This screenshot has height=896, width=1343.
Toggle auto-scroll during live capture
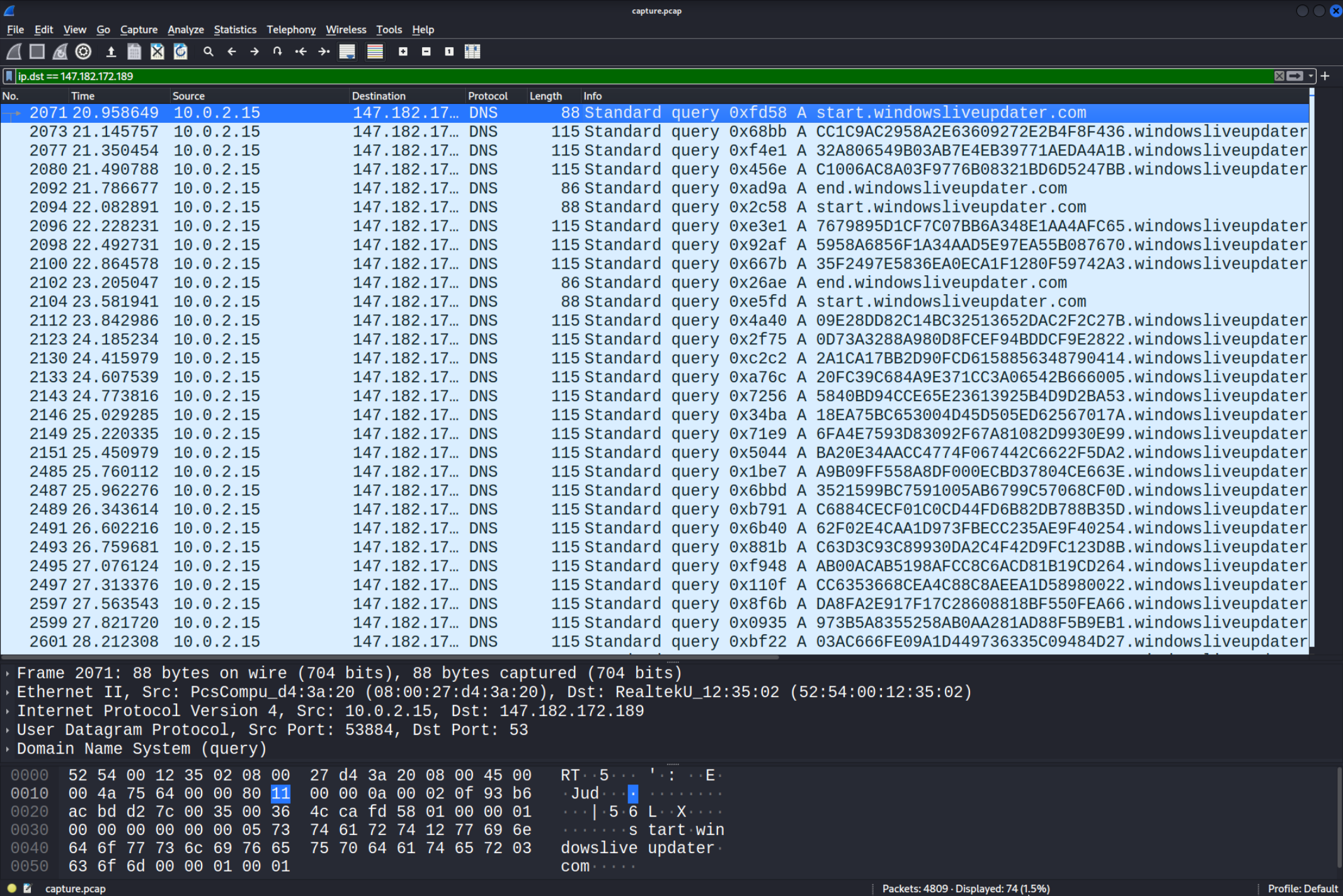coord(347,52)
